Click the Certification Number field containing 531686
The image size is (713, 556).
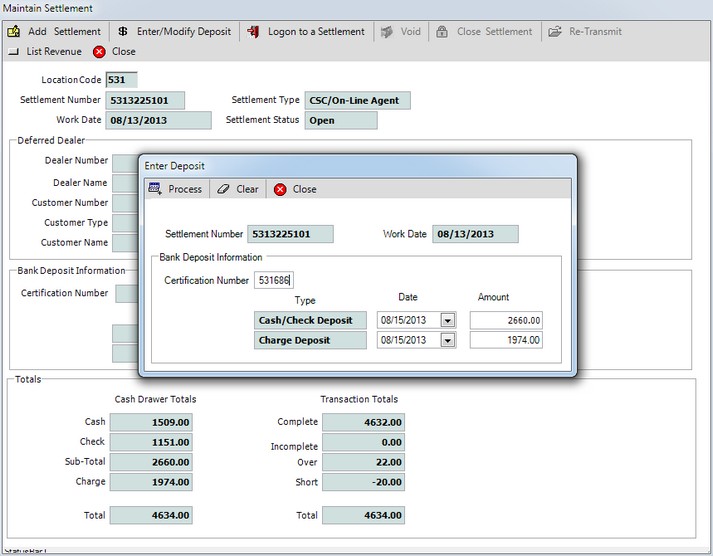click(274, 280)
